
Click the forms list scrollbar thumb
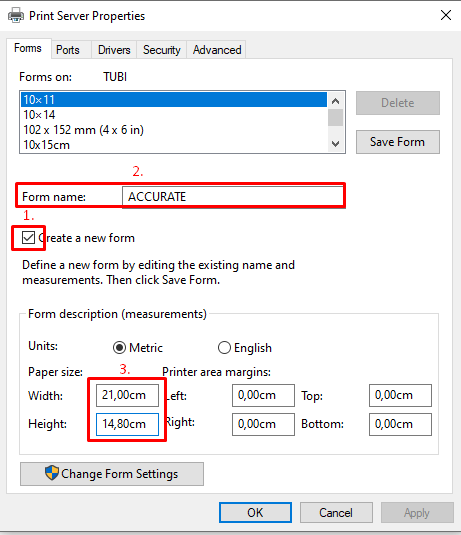click(335, 117)
